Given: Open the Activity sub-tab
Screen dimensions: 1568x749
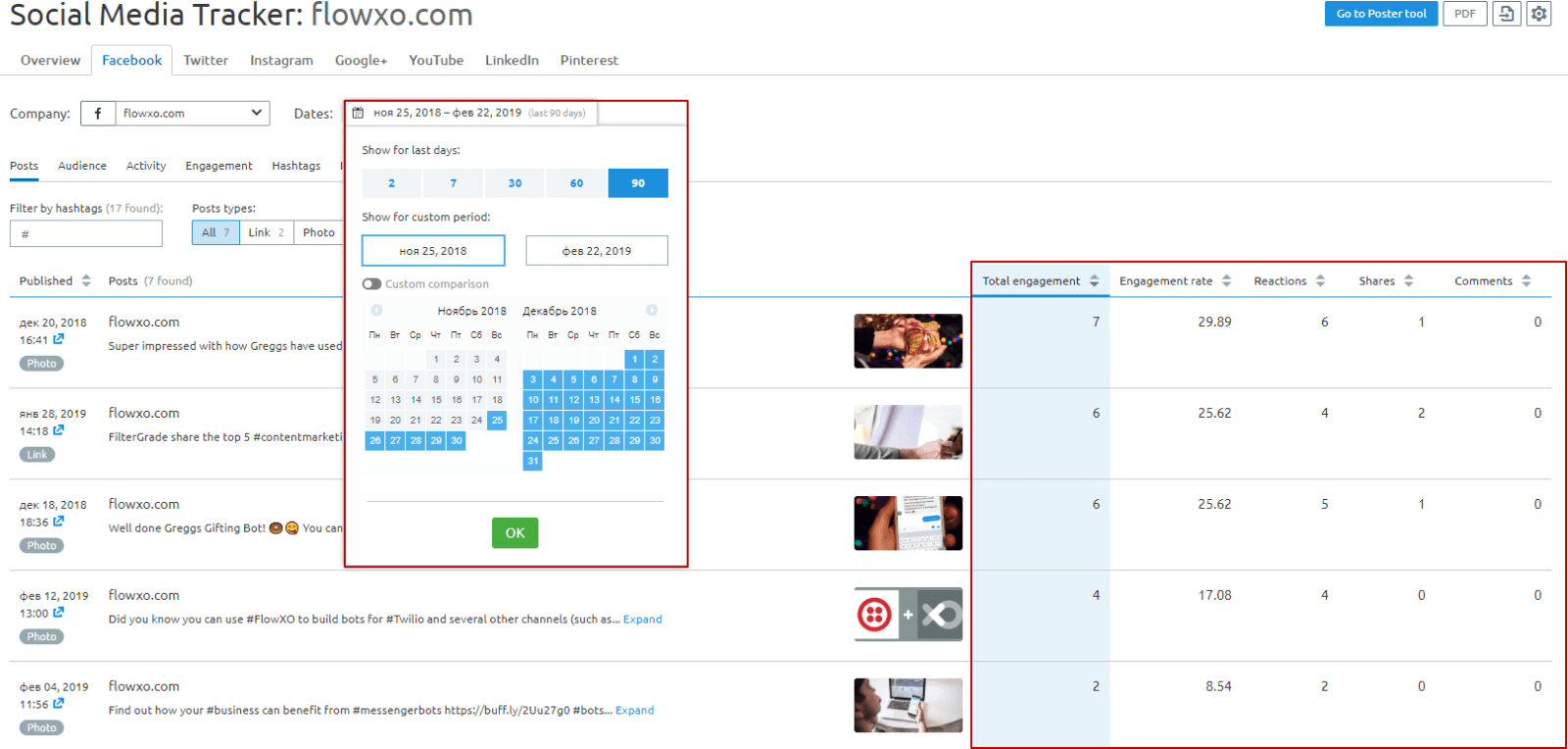Looking at the screenshot, I should 146,166.
